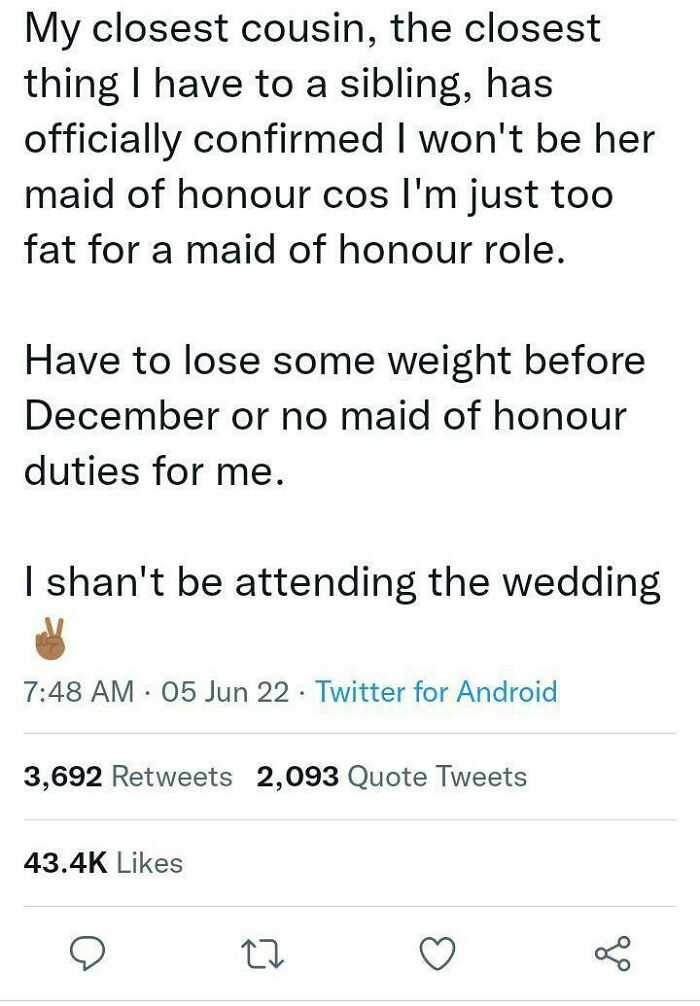Show the 43.4K Likes list
700x1006 pixels.
pyautogui.click(x=103, y=862)
